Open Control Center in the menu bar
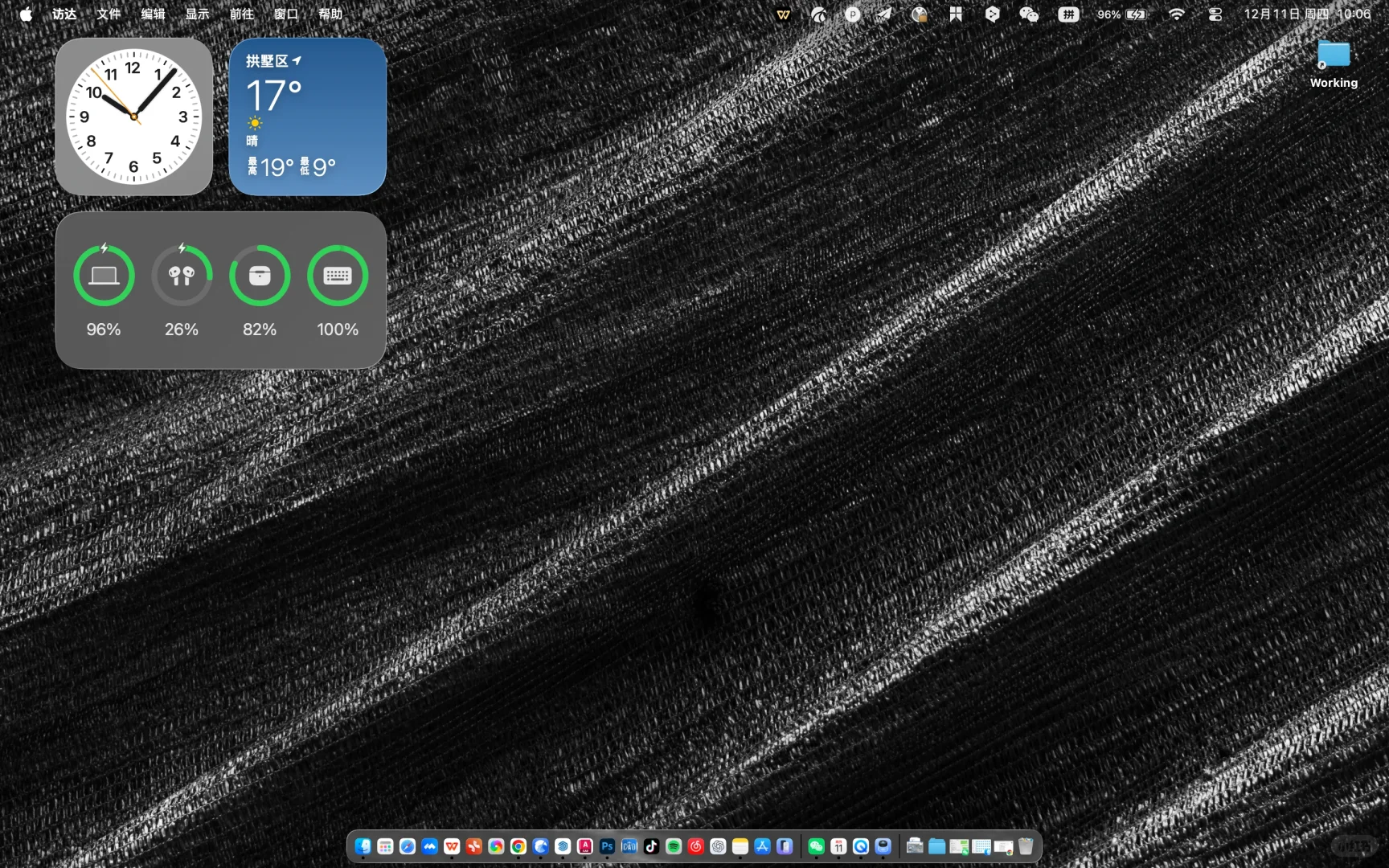The width and height of the screenshot is (1389, 868). pos(1215,14)
